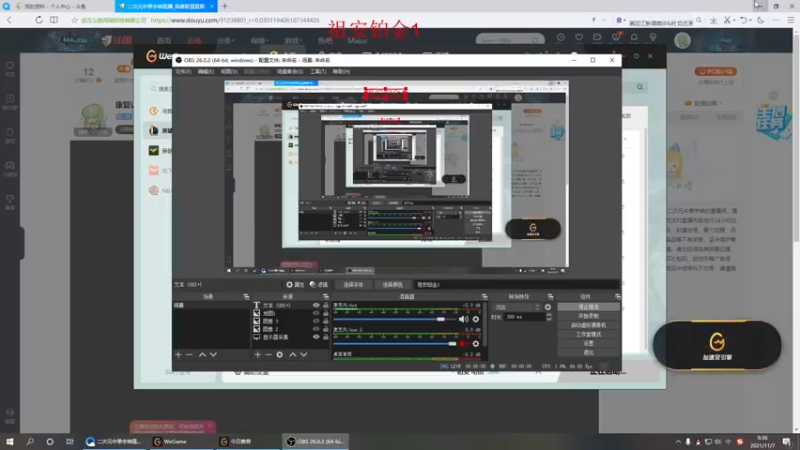Screen dimensions: 800x450
Task: Add a new source with plus icon
Action: [258, 354]
